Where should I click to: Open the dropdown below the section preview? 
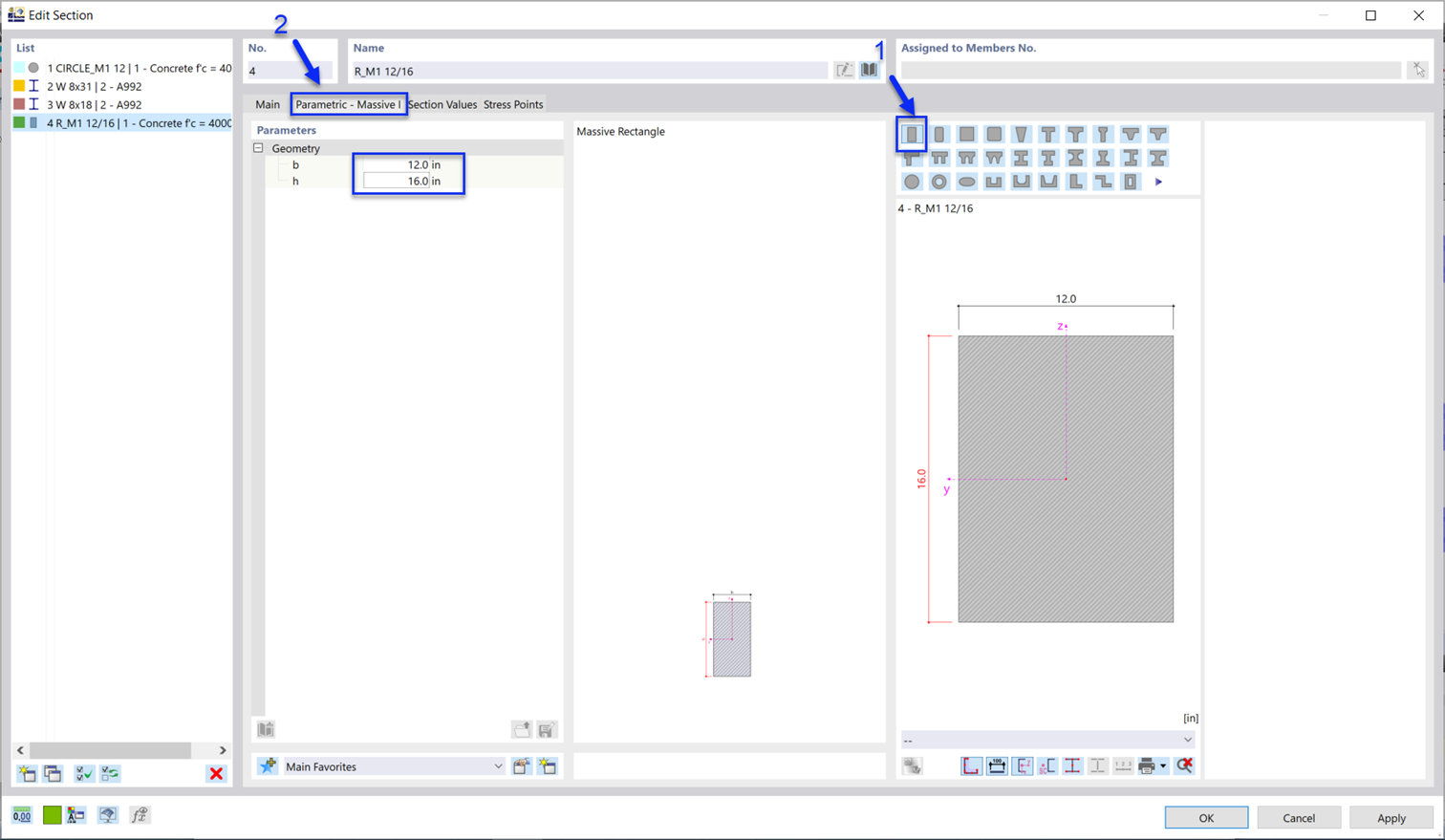click(x=1048, y=740)
